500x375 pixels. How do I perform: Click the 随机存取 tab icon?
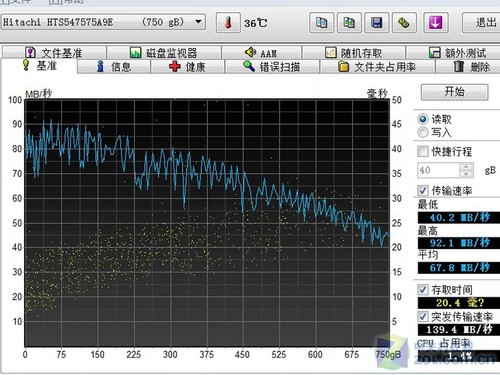point(331,52)
